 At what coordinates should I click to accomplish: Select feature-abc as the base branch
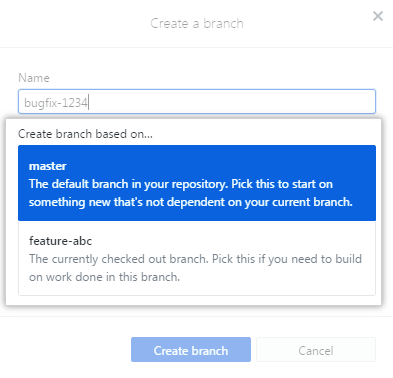tap(197, 258)
